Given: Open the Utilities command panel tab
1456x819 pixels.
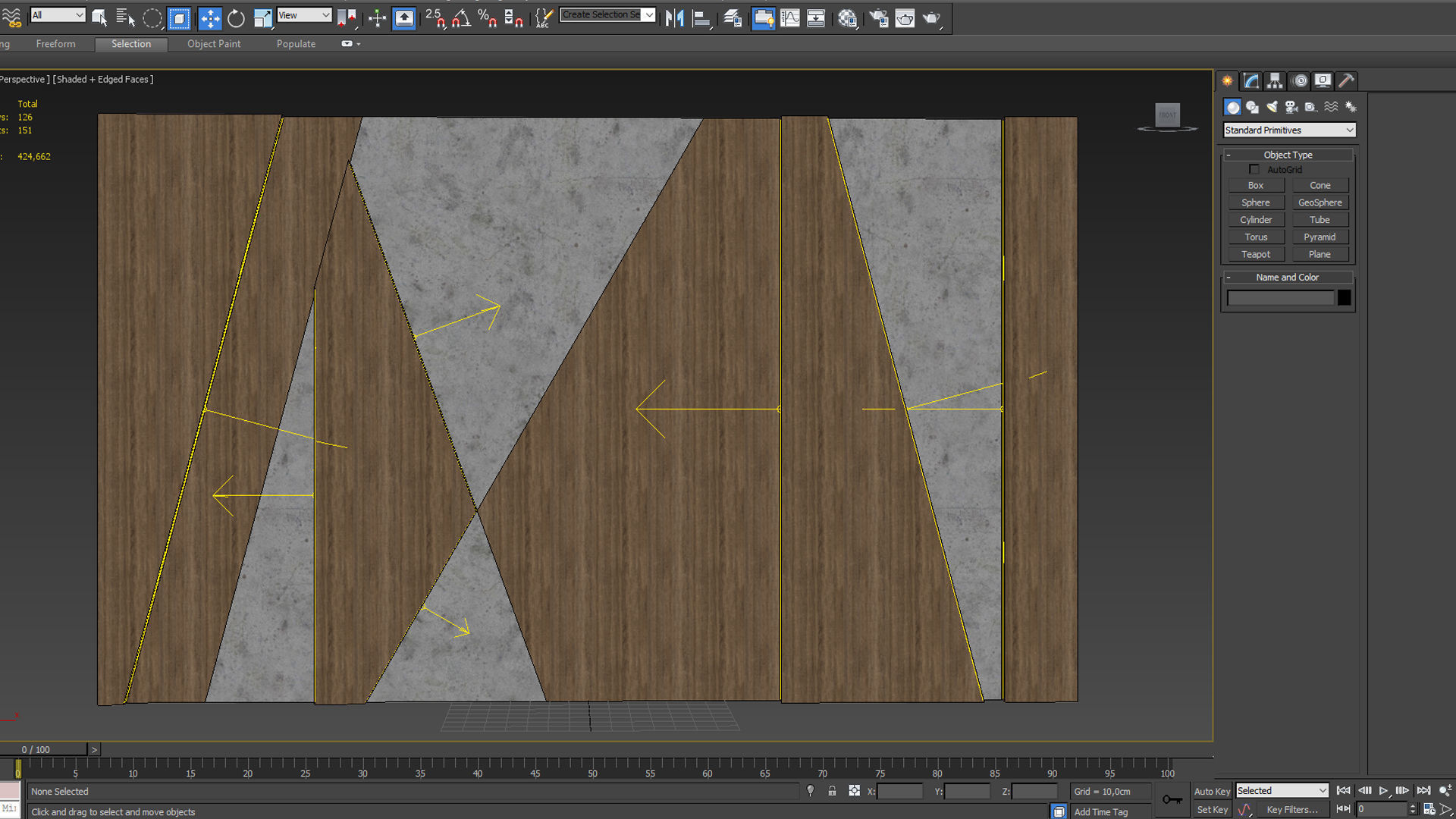Looking at the screenshot, I should (x=1346, y=80).
